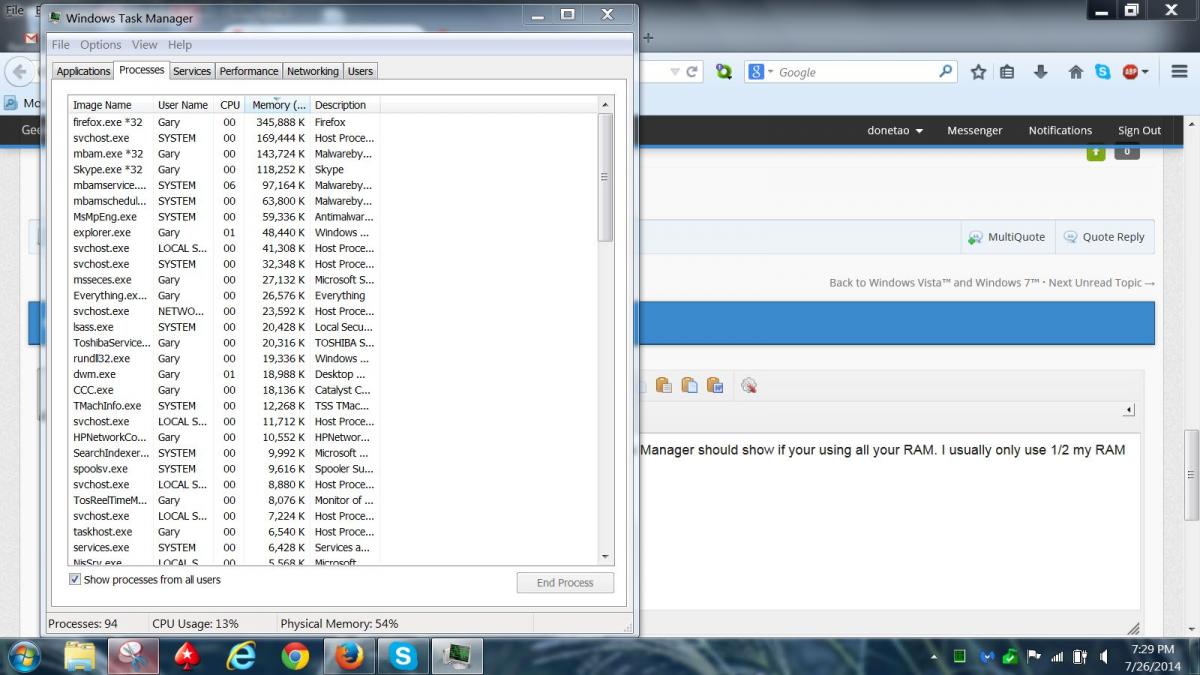Open a new tab with plus button
Viewport: 1200px width, 675px height.
pos(648,37)
